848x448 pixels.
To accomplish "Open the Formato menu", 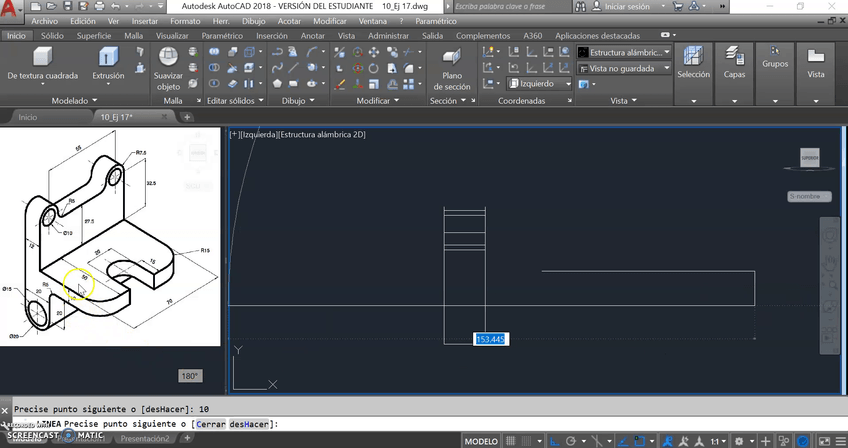I will [x=185, y=20].
